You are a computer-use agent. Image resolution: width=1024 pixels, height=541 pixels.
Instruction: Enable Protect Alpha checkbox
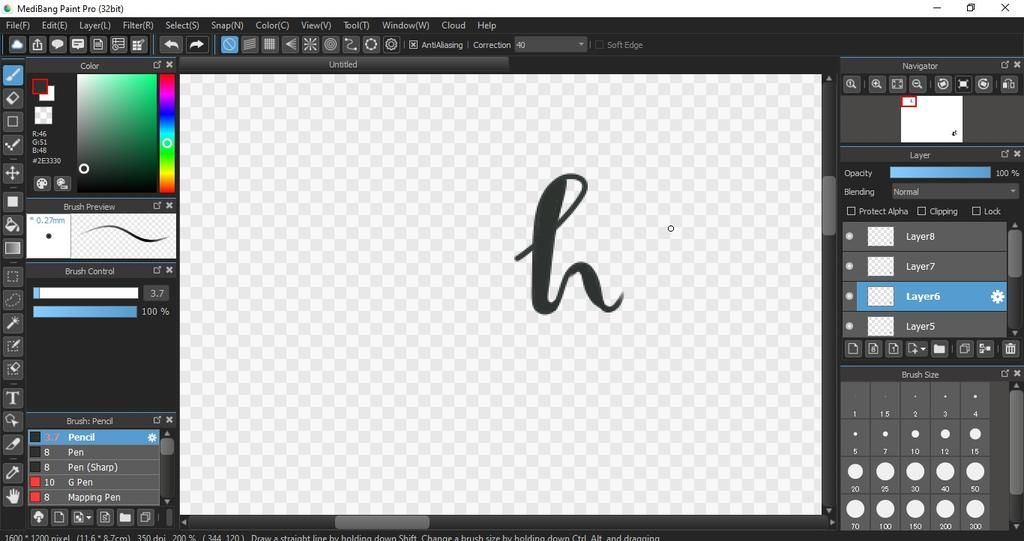851,211
